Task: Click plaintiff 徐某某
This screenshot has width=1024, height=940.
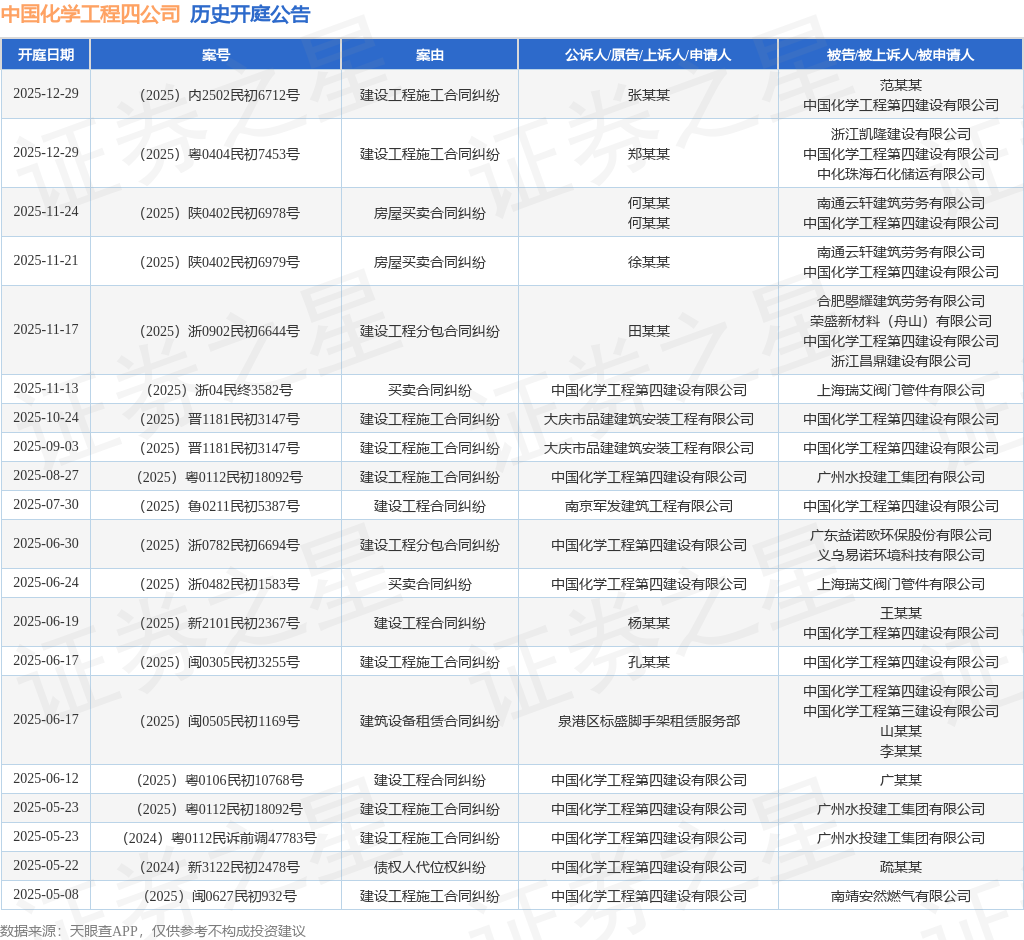Action: coord(648,262)
